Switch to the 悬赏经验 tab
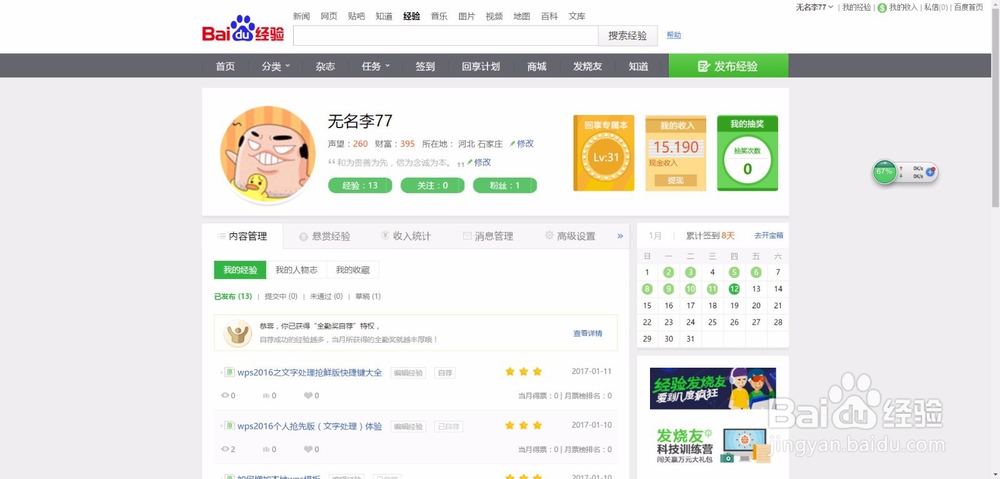Screen dimensions: 1000x479 325,236
